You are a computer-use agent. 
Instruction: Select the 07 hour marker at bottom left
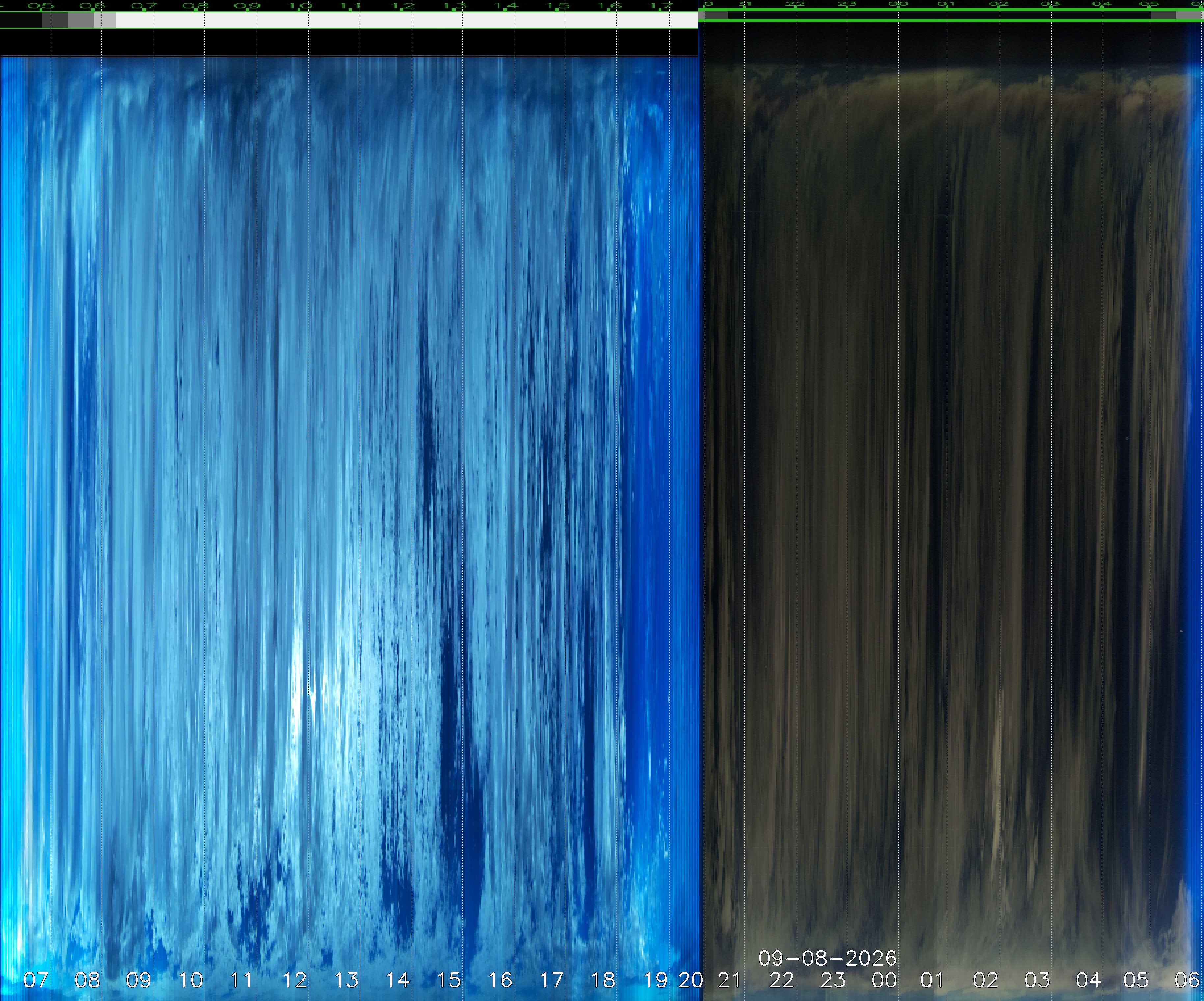tap(36, 980)
